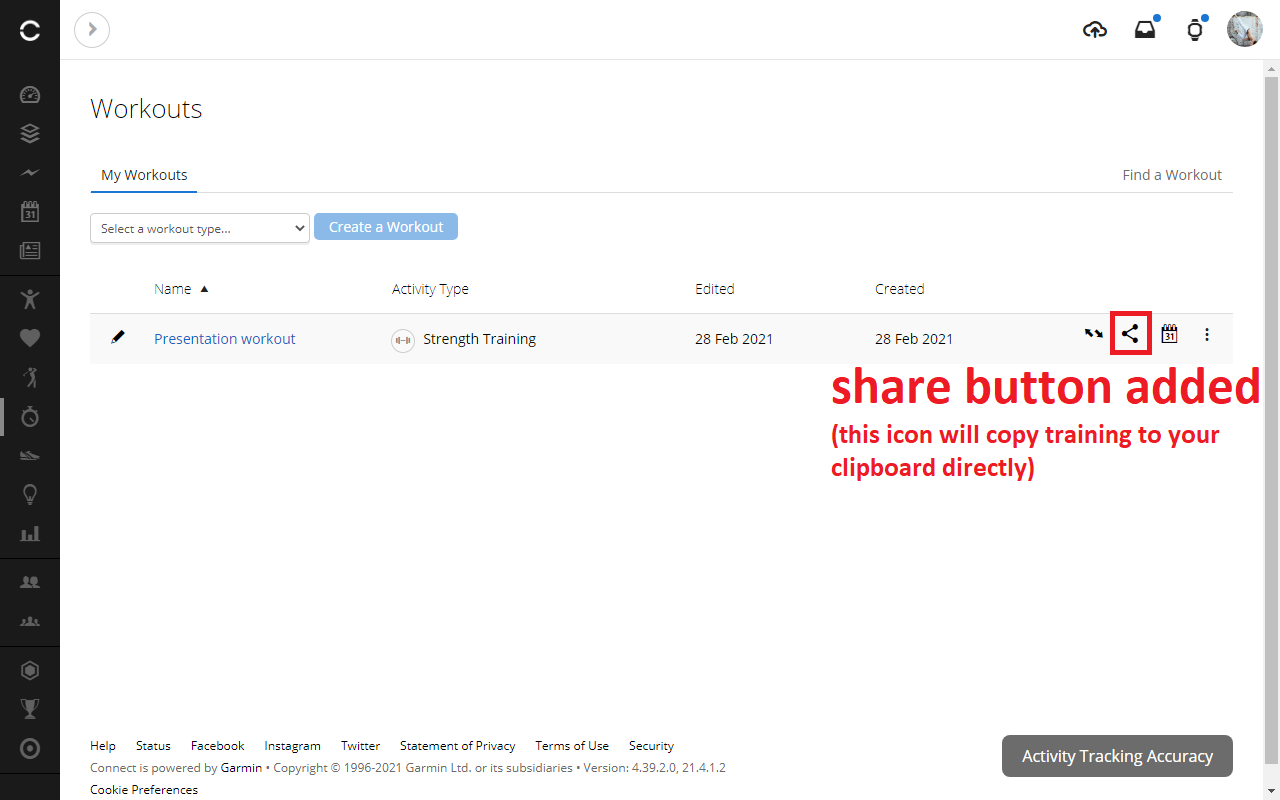
Task: Open the trophy personal records icon
Action: pyautogui.click(x=30, y=709)
